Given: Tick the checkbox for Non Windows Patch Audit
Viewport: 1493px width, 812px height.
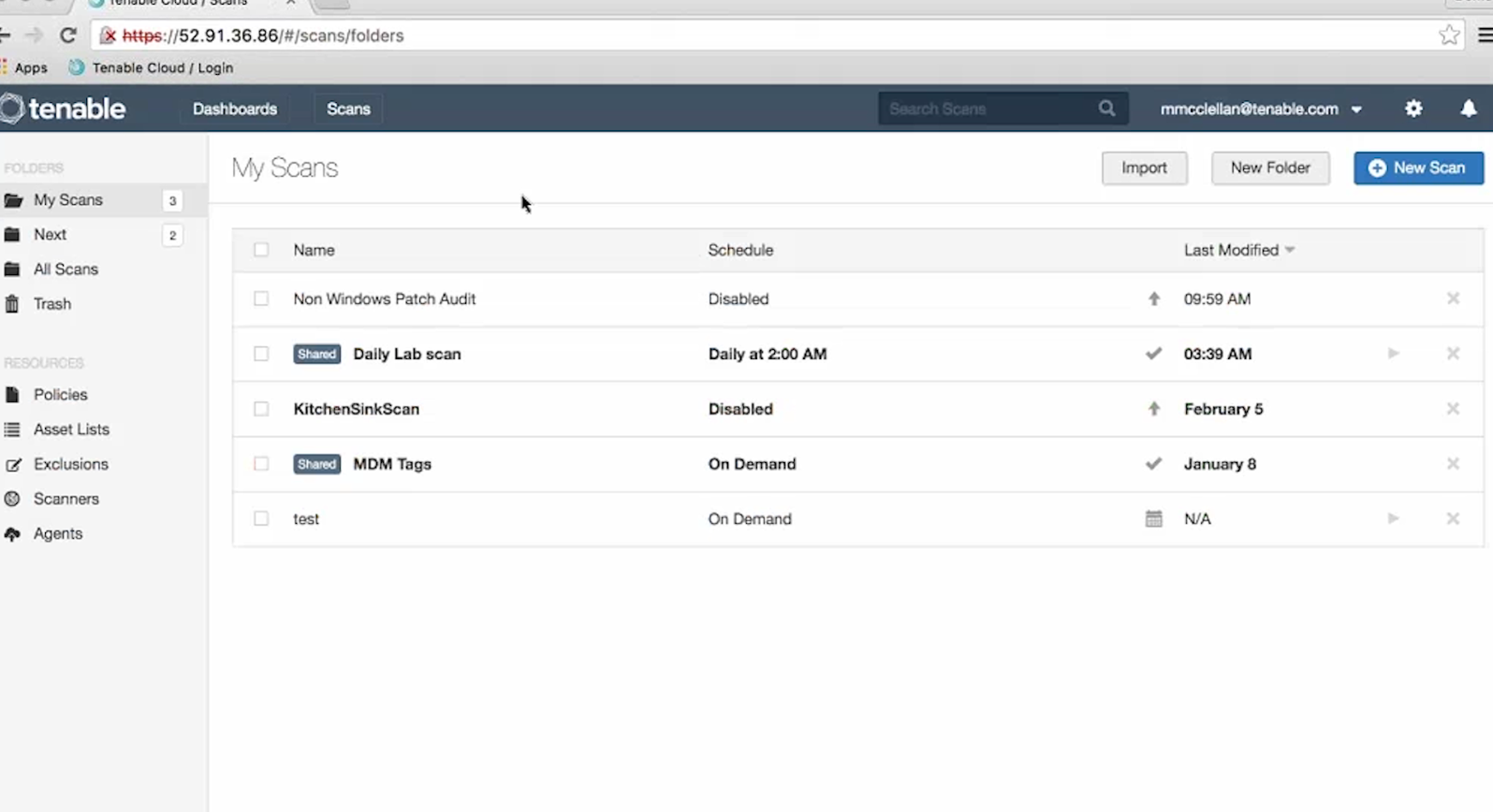Looking at the screenshot, I should (261, 298).
